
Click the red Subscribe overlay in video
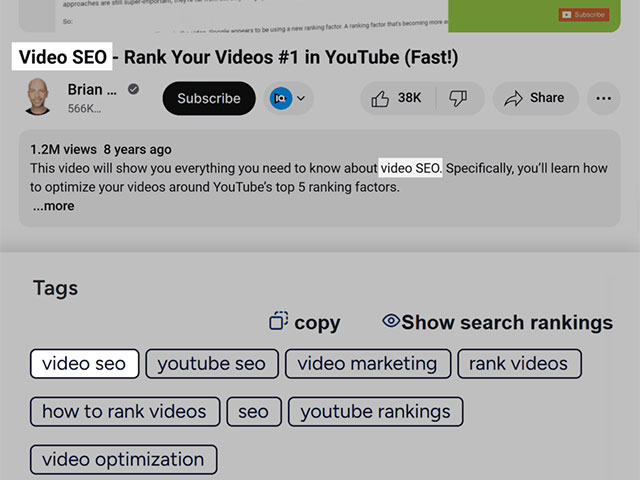(x=584, y=15)
